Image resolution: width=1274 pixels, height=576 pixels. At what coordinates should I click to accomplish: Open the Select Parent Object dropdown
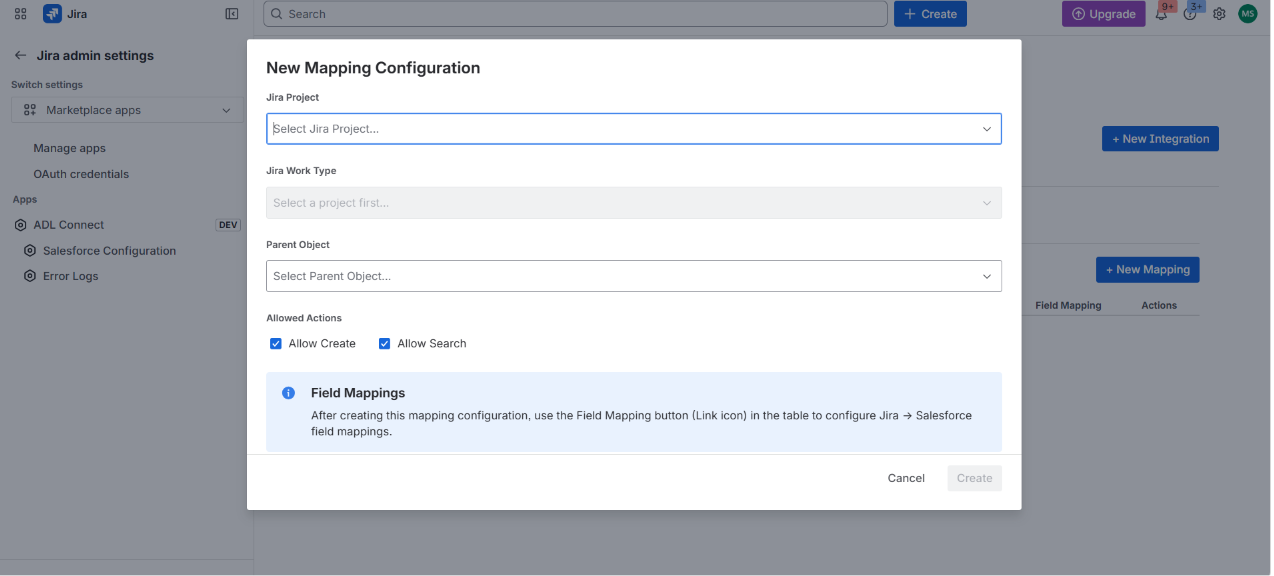tap(634, 276)
